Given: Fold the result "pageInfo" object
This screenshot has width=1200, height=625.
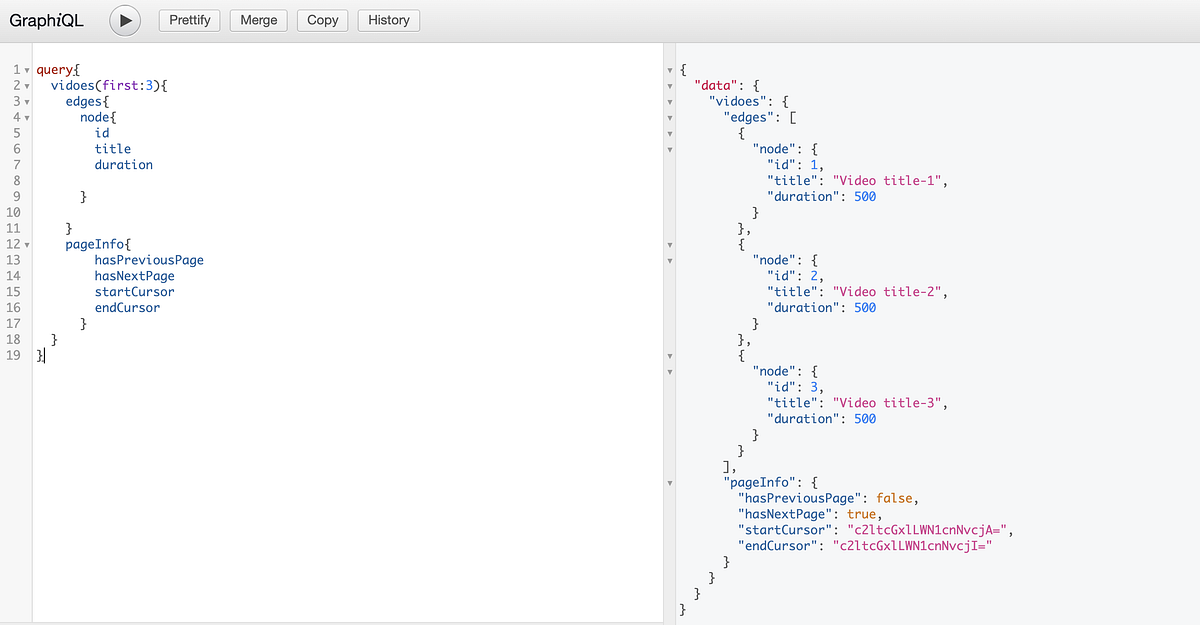Looking at the screenshot, I should [669, 482].
